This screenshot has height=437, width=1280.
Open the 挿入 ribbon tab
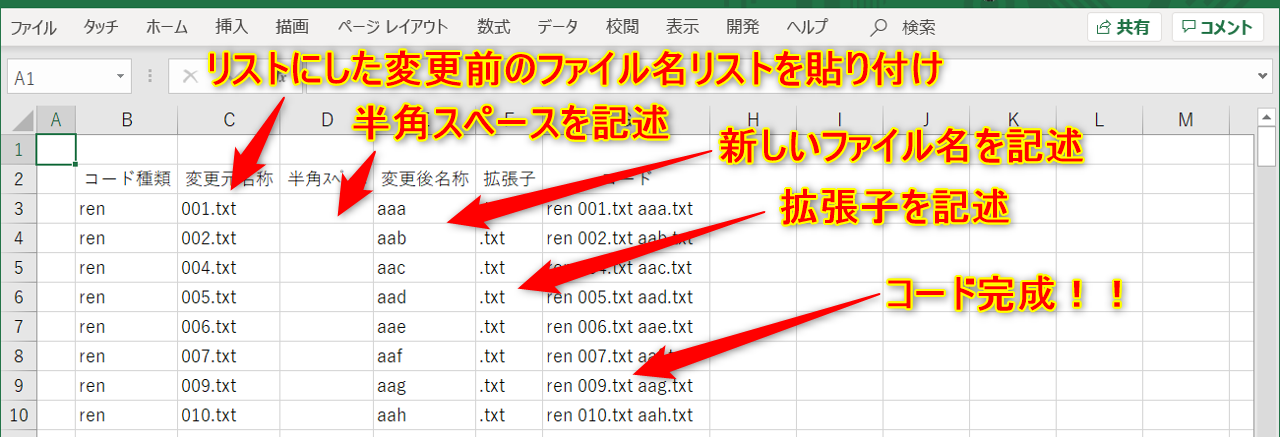(x=231, y=27)
